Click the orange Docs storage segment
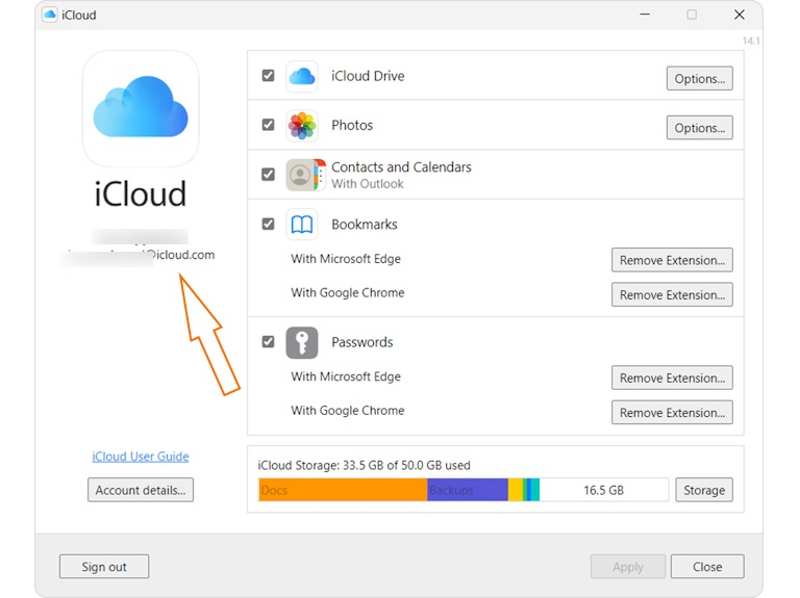800x598 pixels. (343, 490)
